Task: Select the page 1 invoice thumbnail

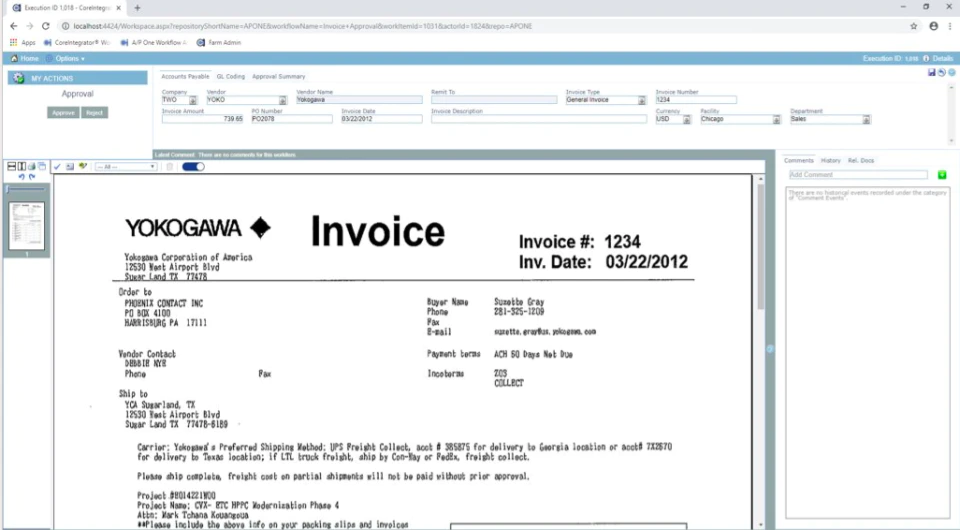Action: [x=26, y=226]
